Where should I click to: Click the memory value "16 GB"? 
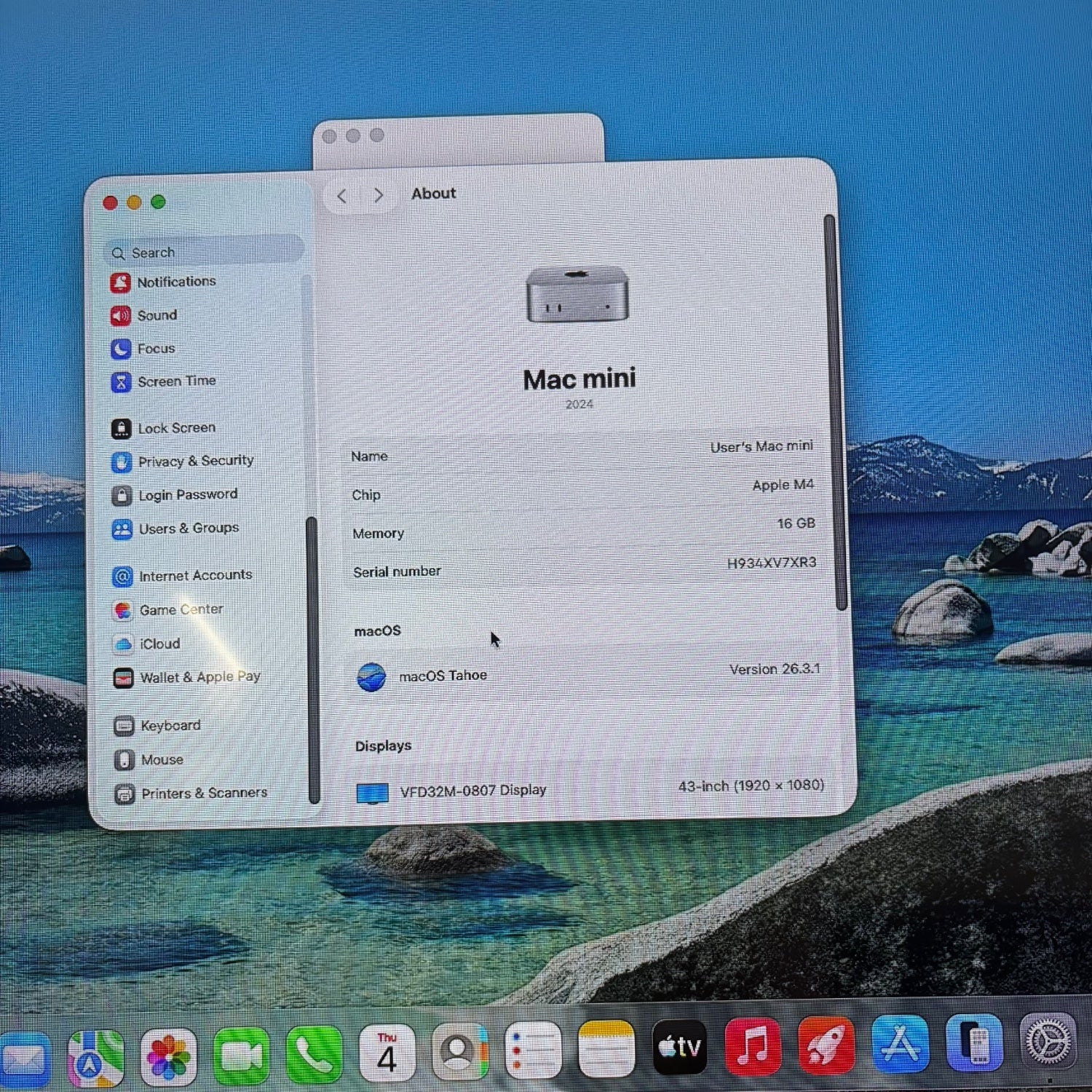[x=796, y=523]
